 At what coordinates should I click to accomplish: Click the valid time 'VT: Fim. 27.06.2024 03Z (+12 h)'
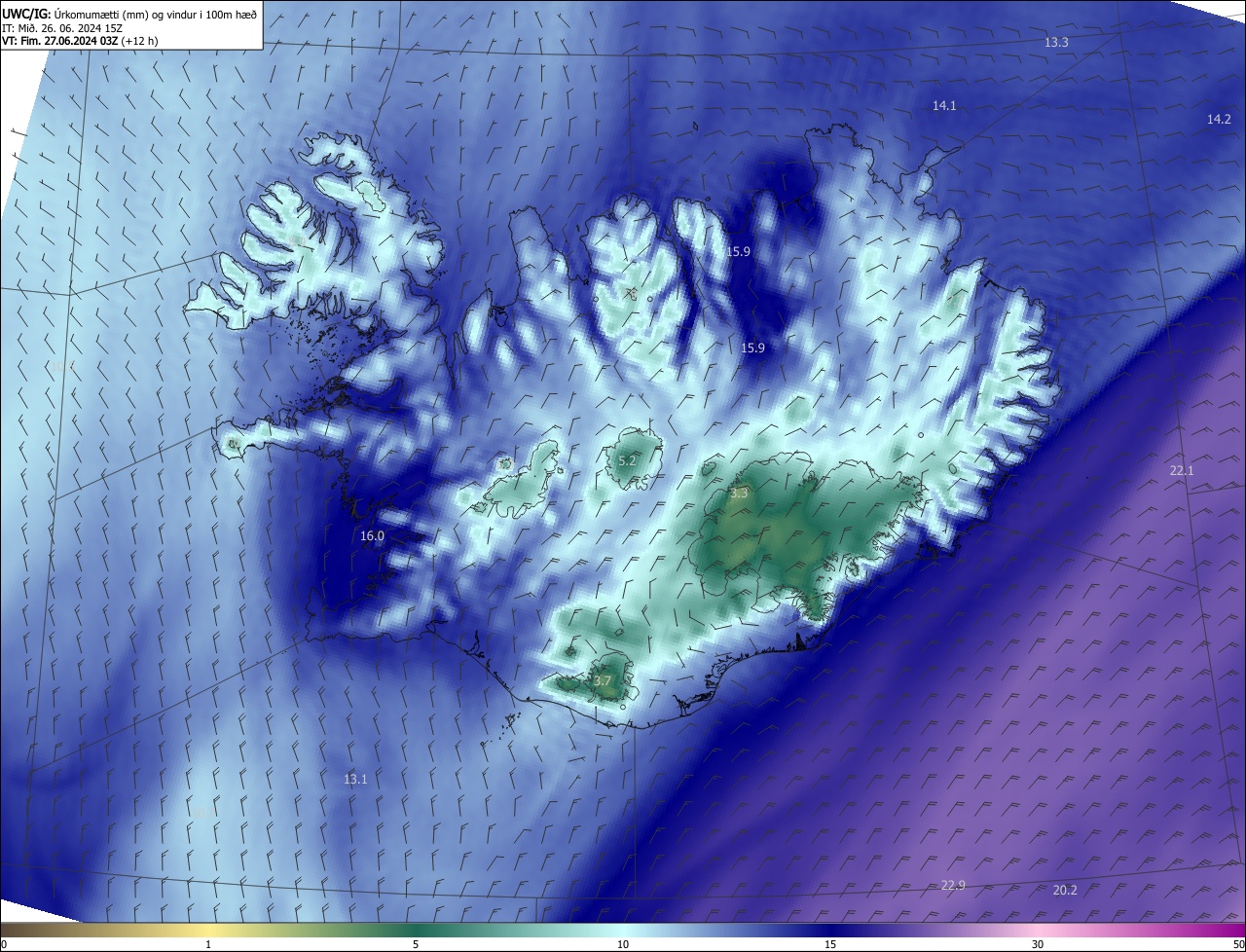click(x=80, y=41)
